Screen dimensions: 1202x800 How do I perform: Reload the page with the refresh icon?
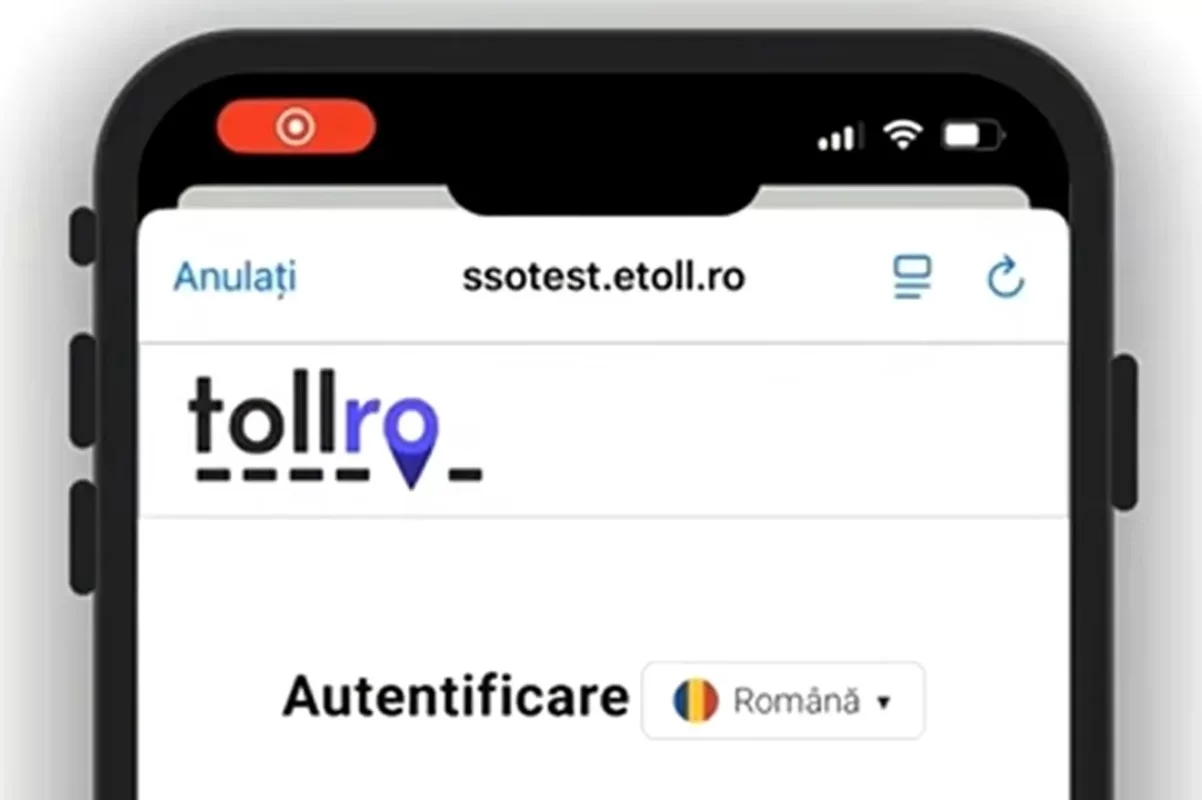tap(1005, 277)
